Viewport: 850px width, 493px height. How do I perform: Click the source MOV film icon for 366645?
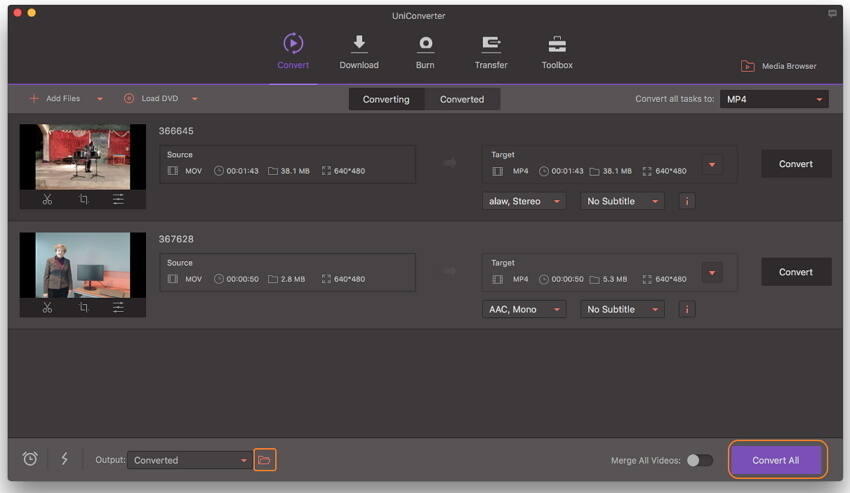[172, 171]
